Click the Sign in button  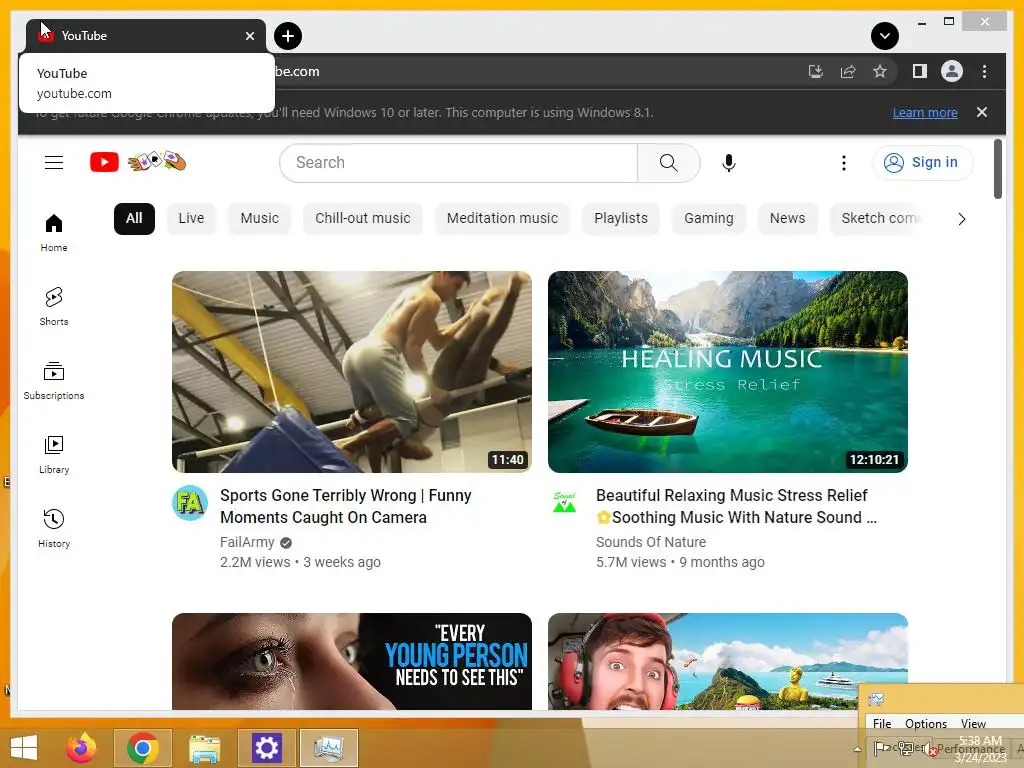tap(922, 163)
